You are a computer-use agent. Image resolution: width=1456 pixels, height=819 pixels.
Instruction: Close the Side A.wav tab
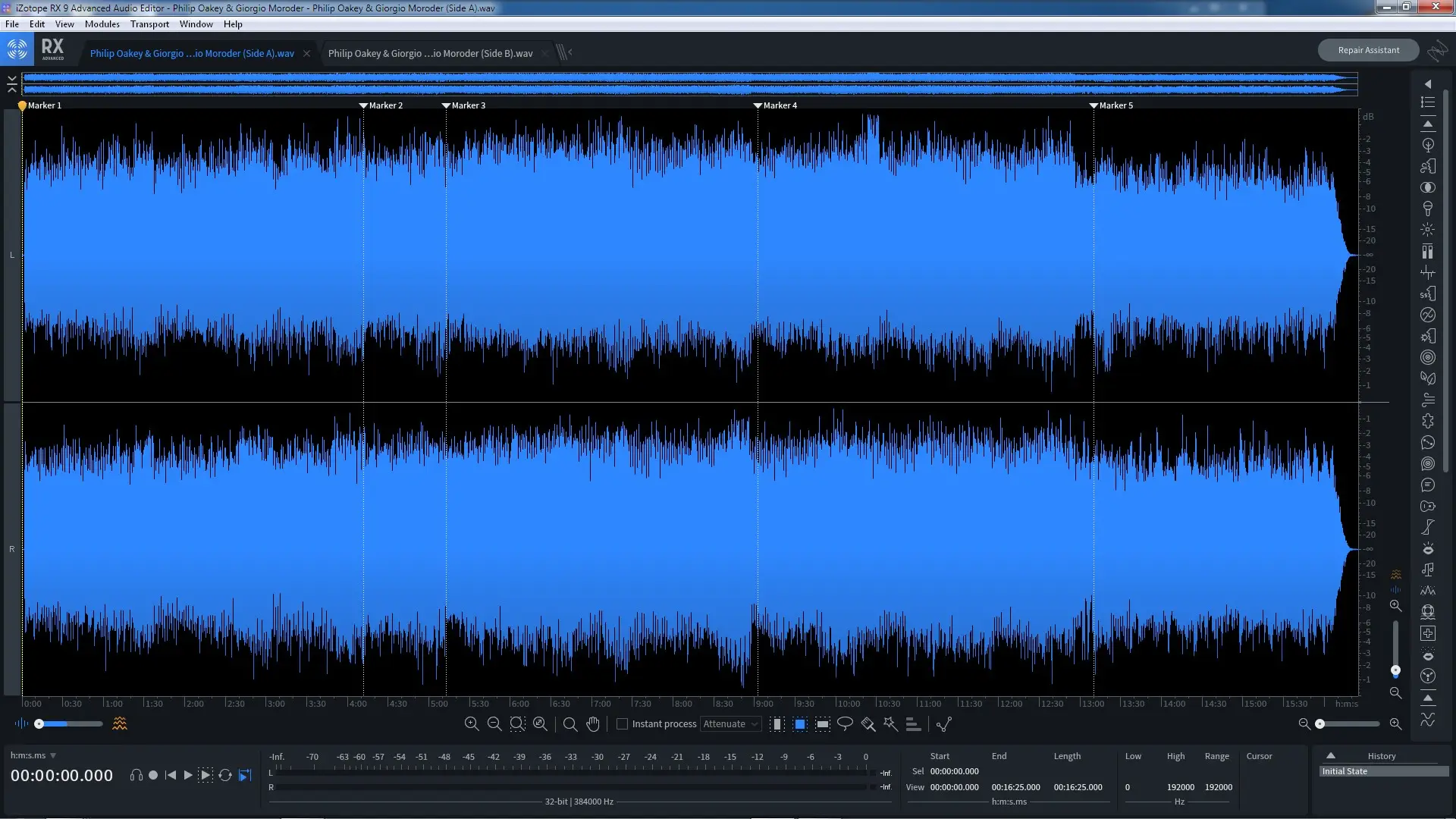pyautogui.click(x=306, y=53)
